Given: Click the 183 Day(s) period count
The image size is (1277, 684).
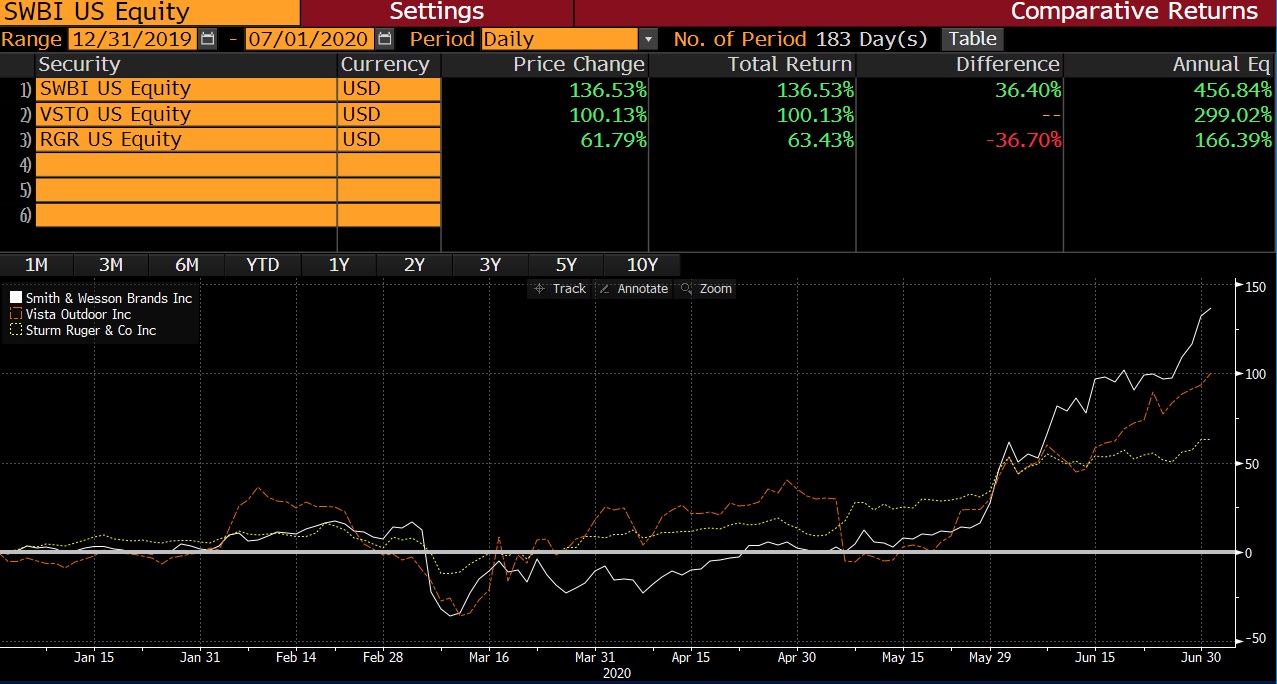Looking at the screenshot, I should point(872,40).
